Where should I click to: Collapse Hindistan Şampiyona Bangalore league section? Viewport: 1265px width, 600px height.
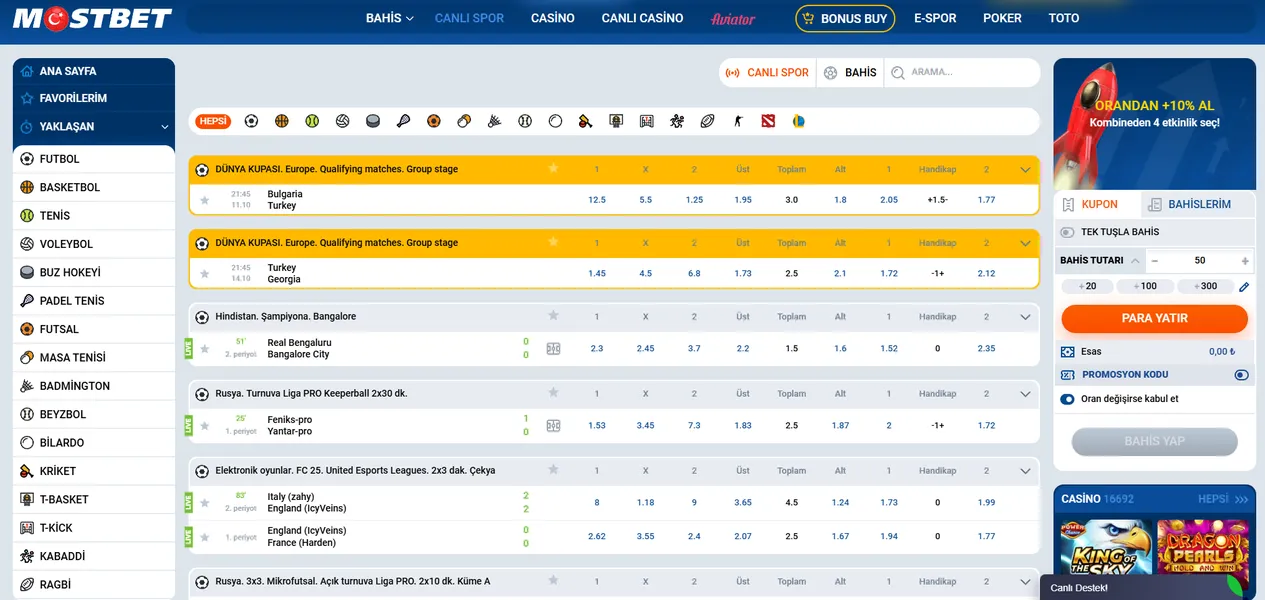click(1025, 317)
